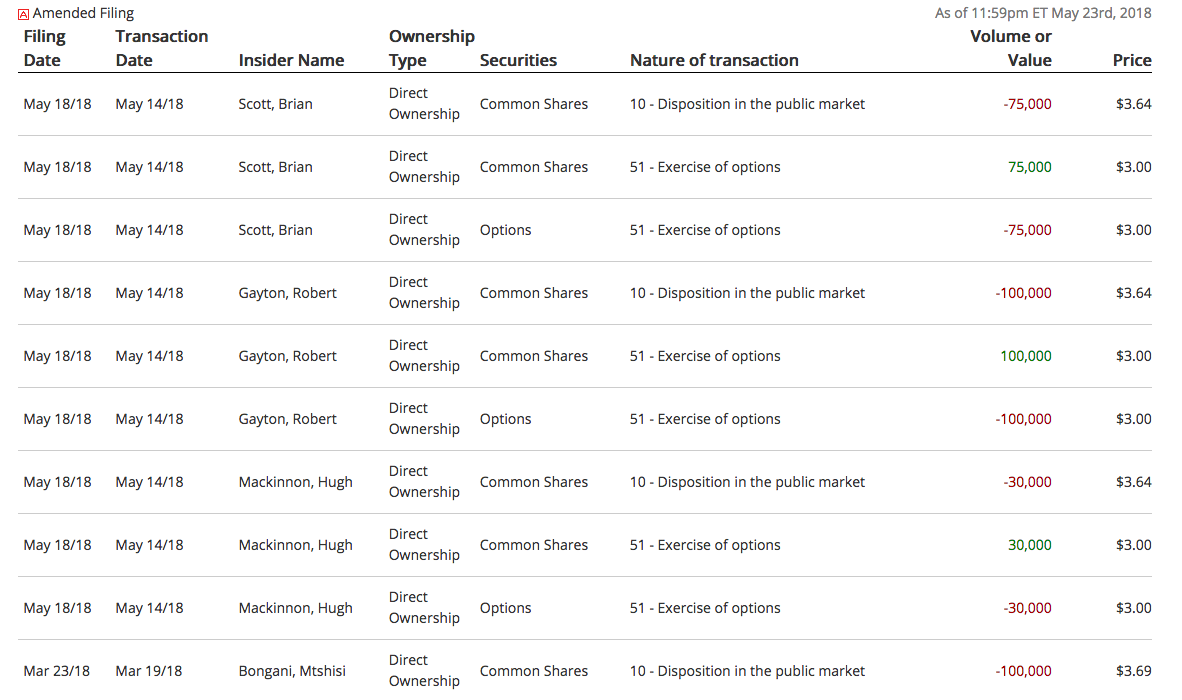Select the Volume or Value column header

[1010, 48]
